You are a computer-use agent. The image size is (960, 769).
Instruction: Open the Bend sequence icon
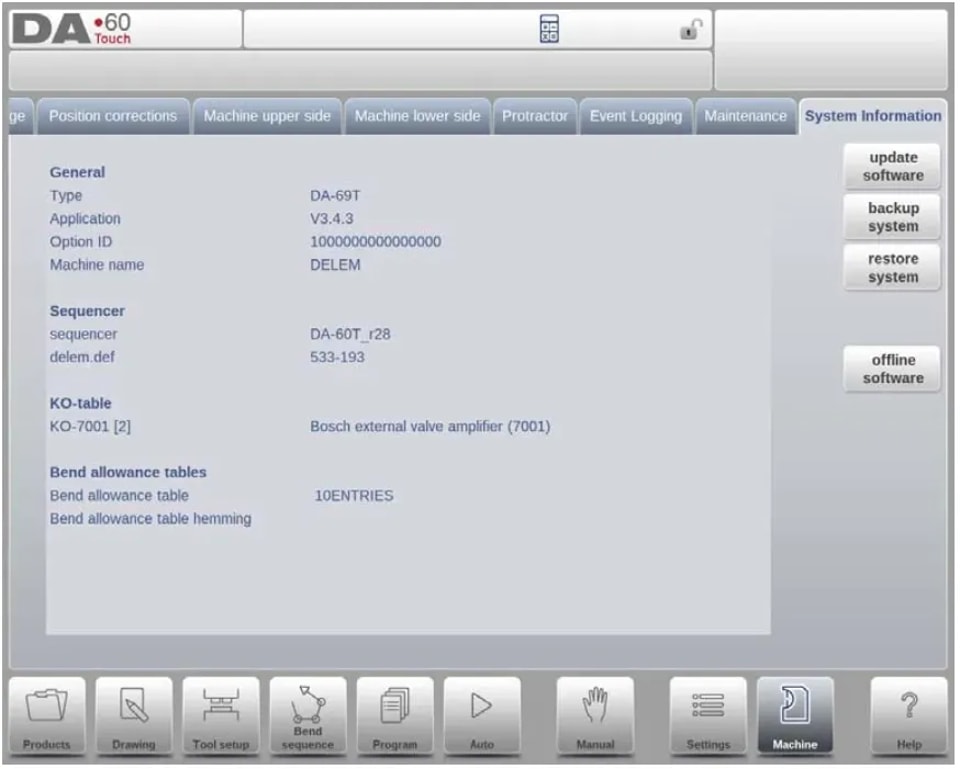pos(308,715)
